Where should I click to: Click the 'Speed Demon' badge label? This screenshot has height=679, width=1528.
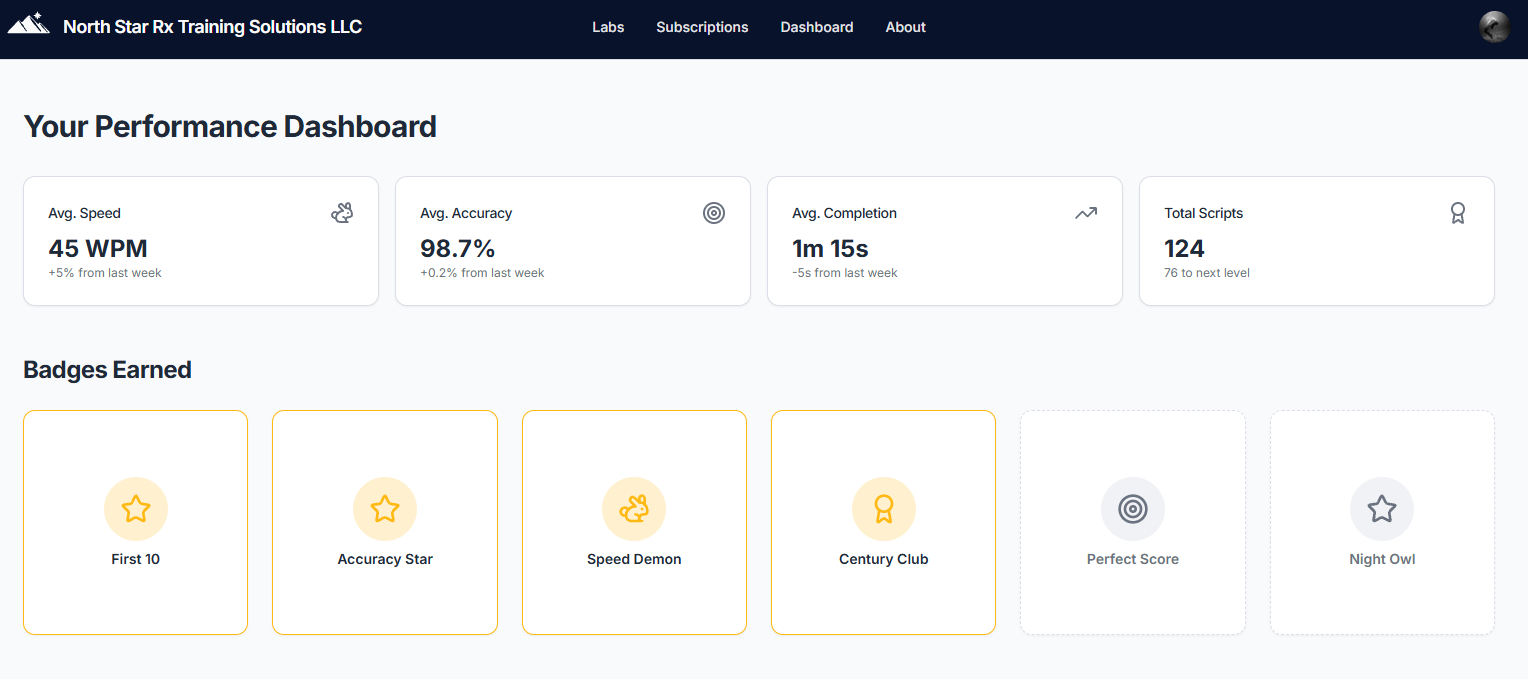pos(634,559)
